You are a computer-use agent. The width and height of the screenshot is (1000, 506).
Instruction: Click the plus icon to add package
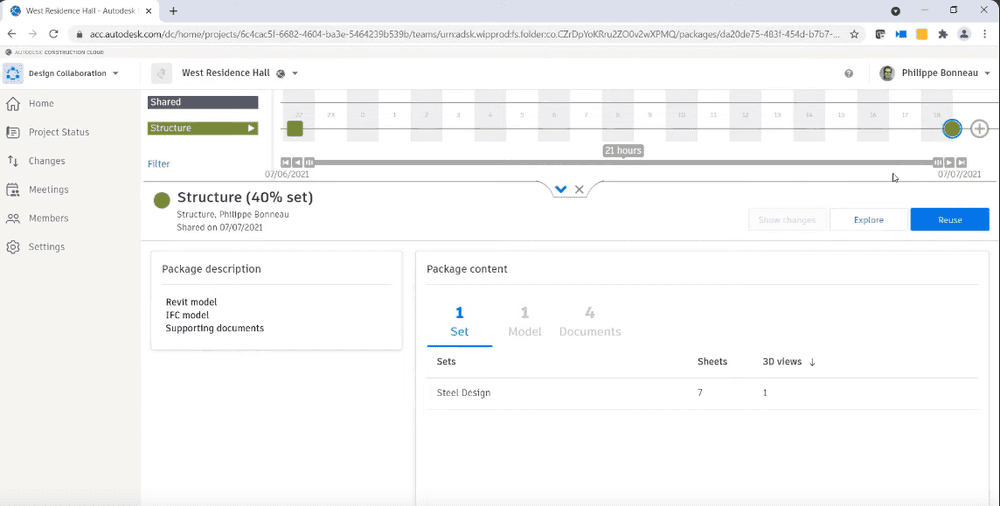click(x=980, y=129)
